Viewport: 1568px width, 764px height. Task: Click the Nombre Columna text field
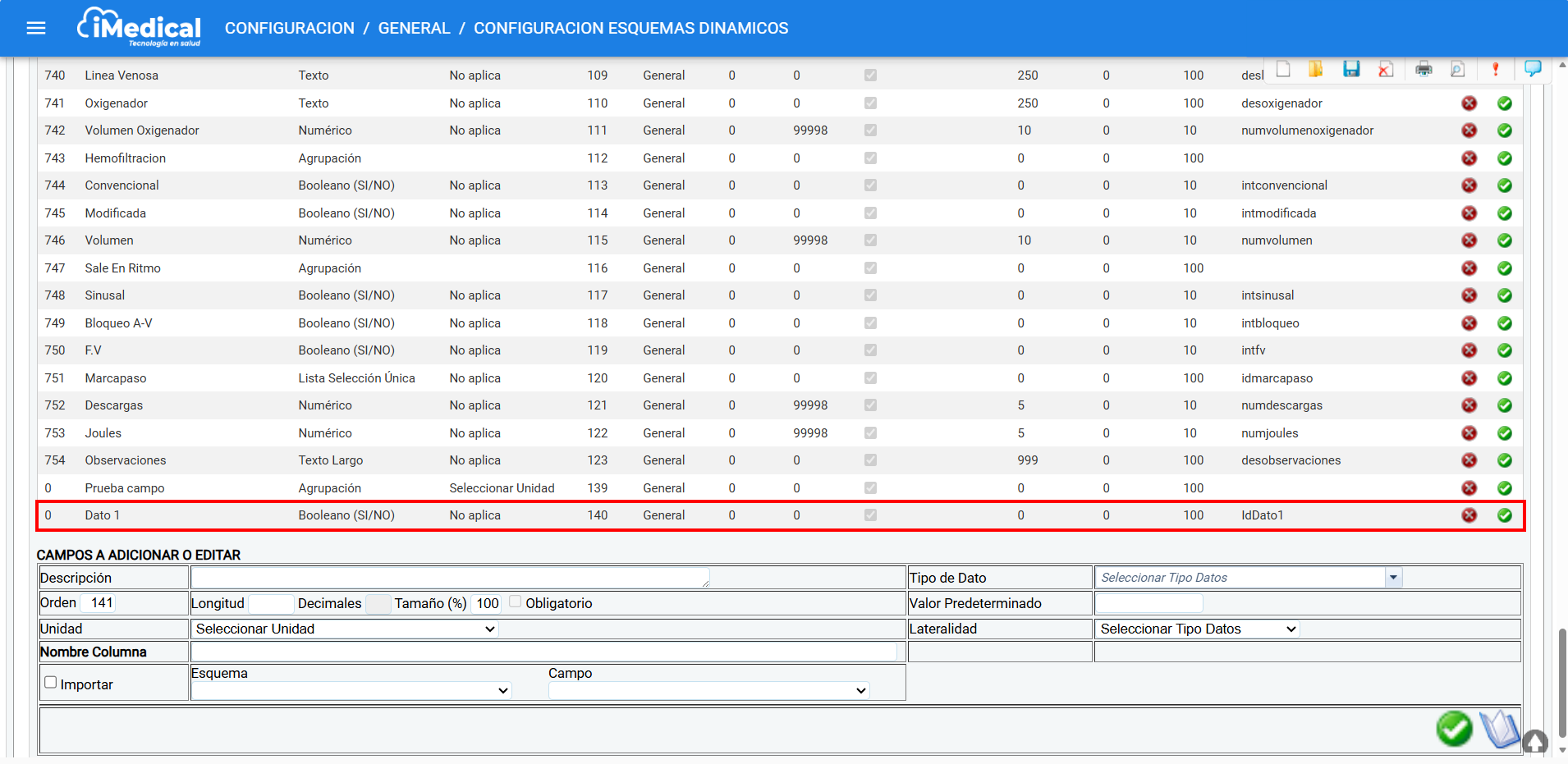click(x=543, y=652)
